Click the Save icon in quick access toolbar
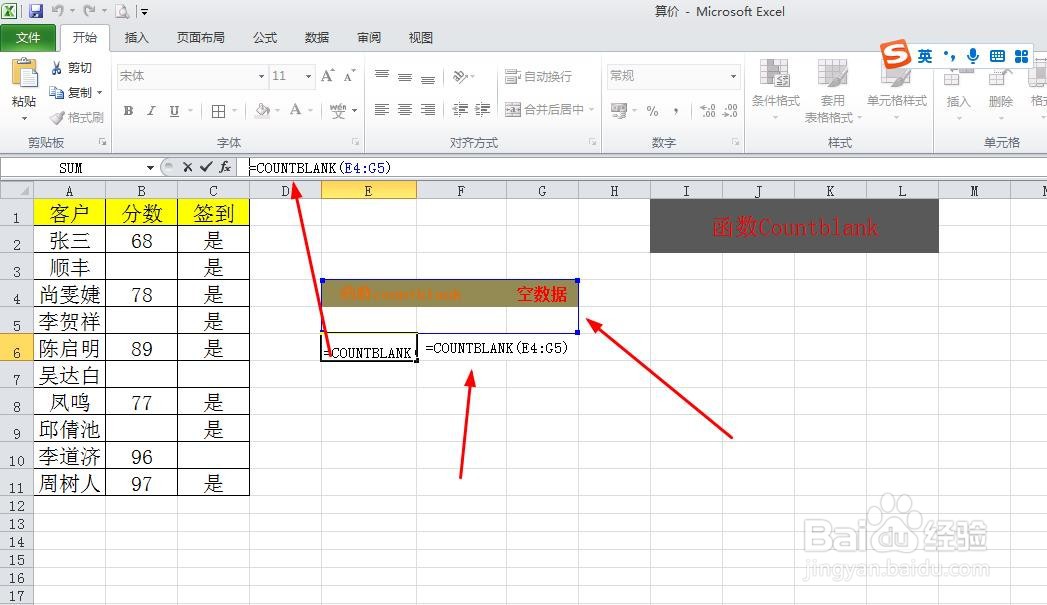Image resolution: width=1047 pixels, height=605 pixels. (x=35, y=11)
